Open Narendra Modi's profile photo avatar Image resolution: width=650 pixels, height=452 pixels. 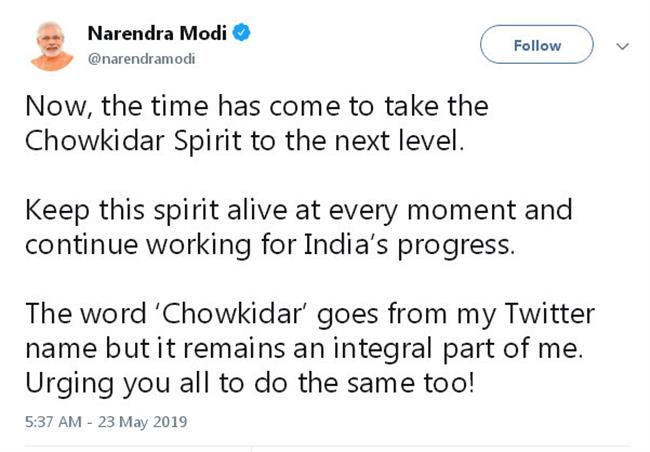(x=51, y=46)
